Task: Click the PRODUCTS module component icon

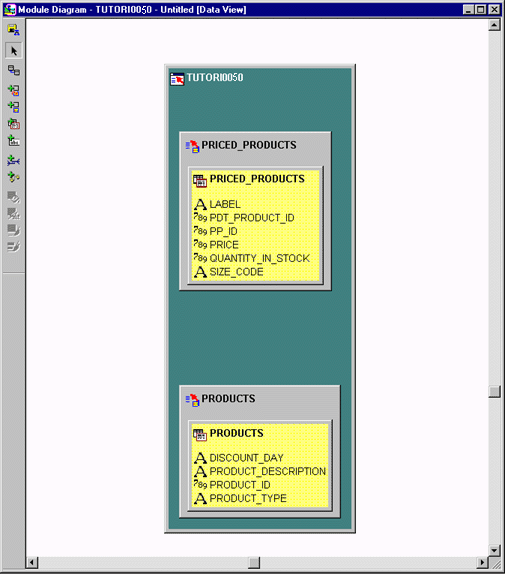Action: click(192, 400)
